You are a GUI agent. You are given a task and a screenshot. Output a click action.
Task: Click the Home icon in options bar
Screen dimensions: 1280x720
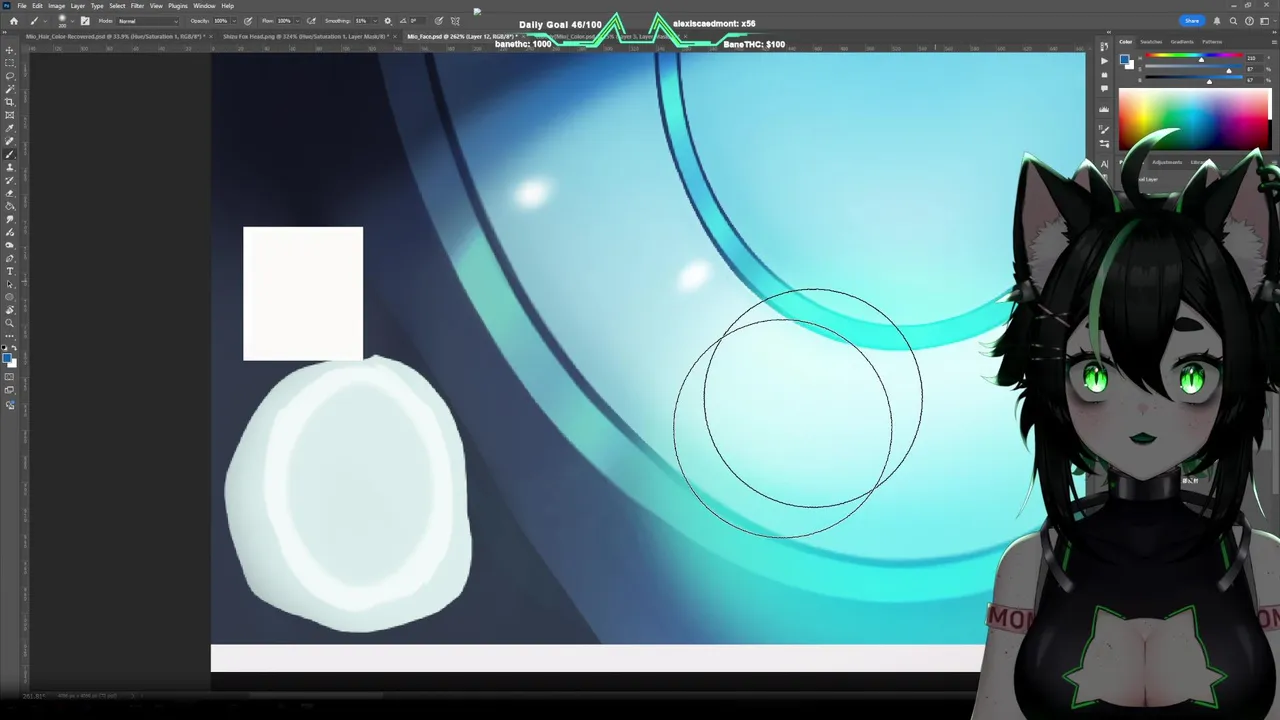(x=13, y=21)
